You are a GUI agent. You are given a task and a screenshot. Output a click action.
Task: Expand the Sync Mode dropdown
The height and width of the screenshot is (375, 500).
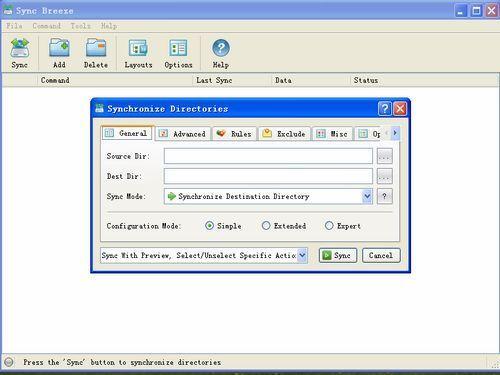tap(367, 196)
